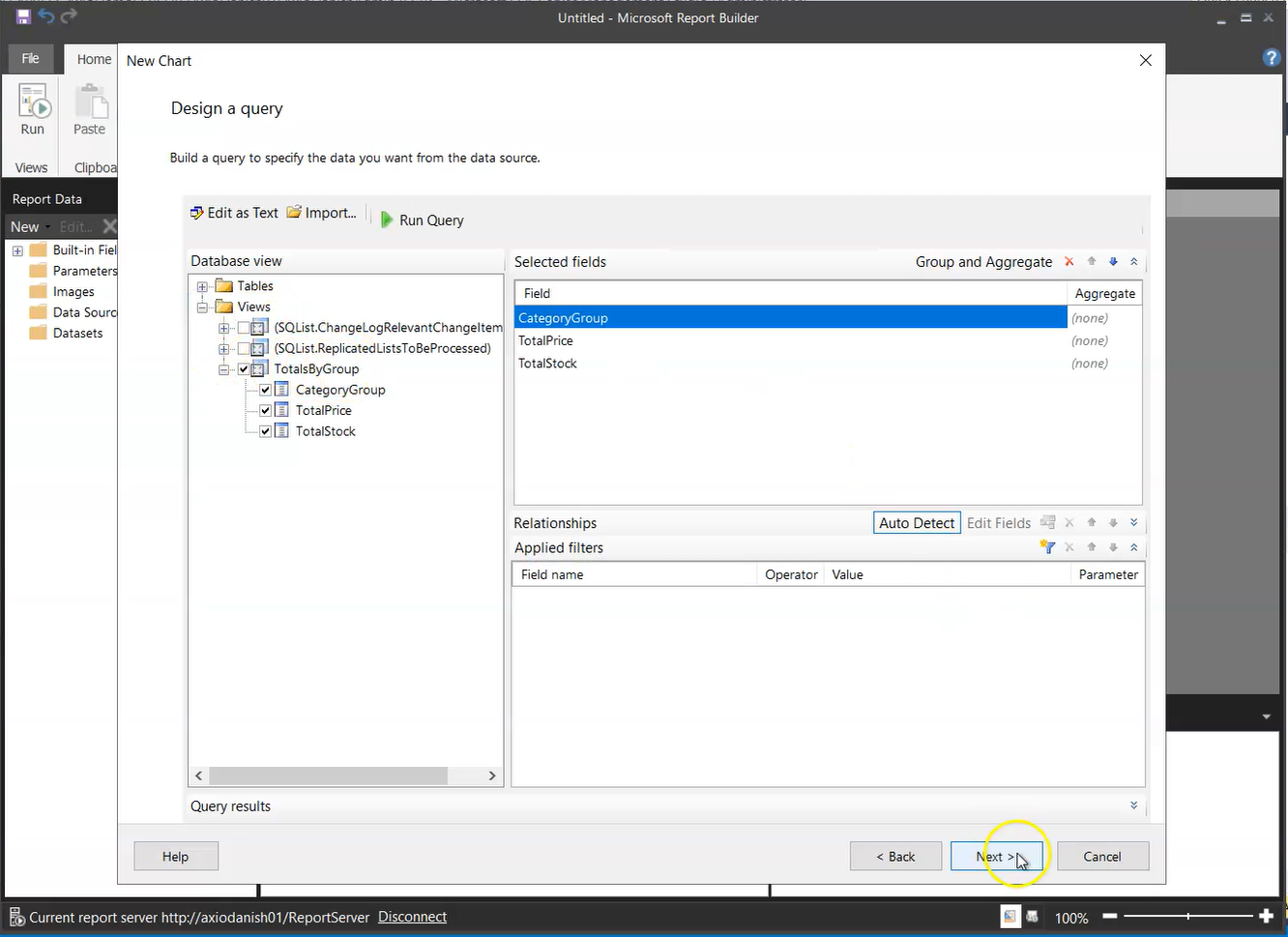Click the Auto Detect button

(916, 523)
